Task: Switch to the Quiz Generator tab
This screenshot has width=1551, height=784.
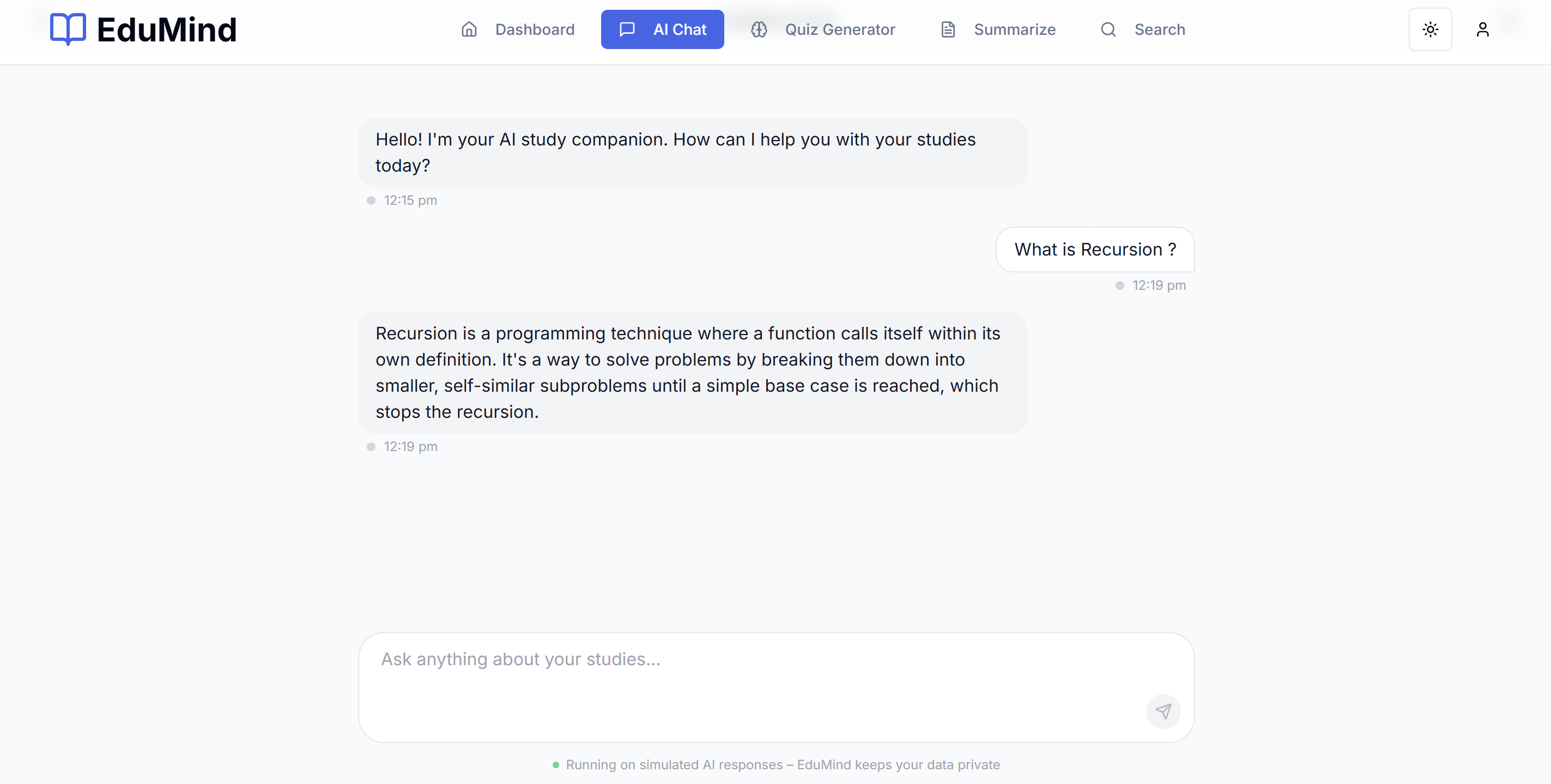Action: click(x=839, y=29)
